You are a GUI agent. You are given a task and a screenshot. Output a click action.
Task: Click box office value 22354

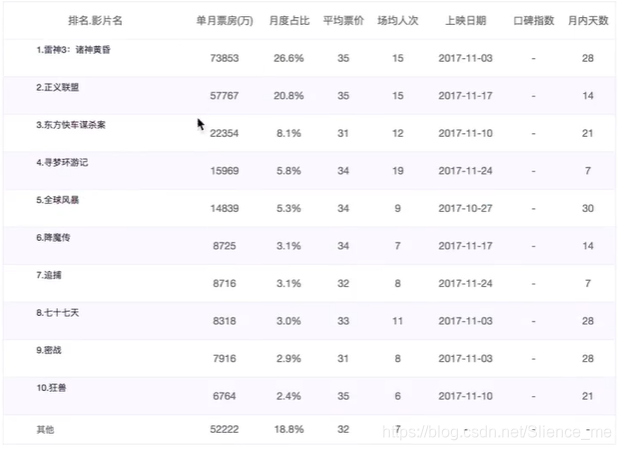click(x=225, y=133)
